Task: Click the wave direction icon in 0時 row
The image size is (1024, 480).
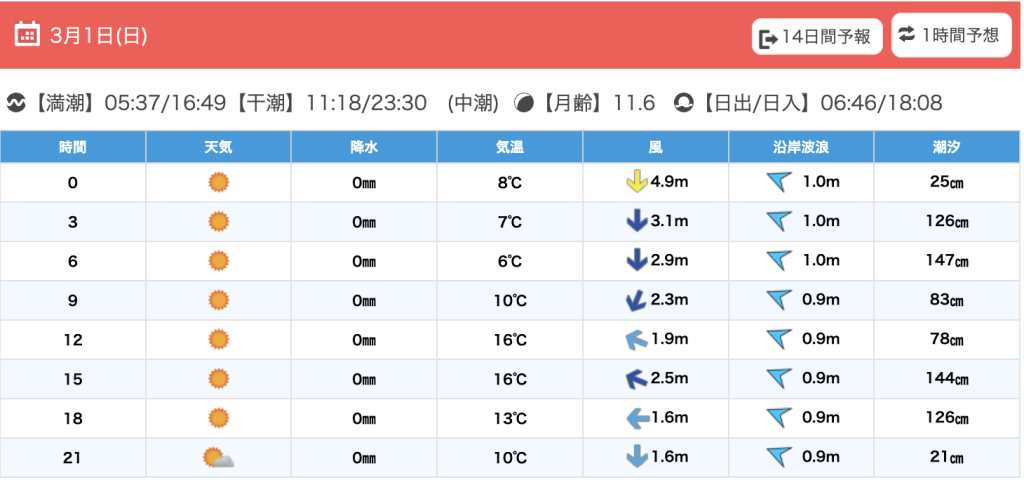Action: (779, 182)
